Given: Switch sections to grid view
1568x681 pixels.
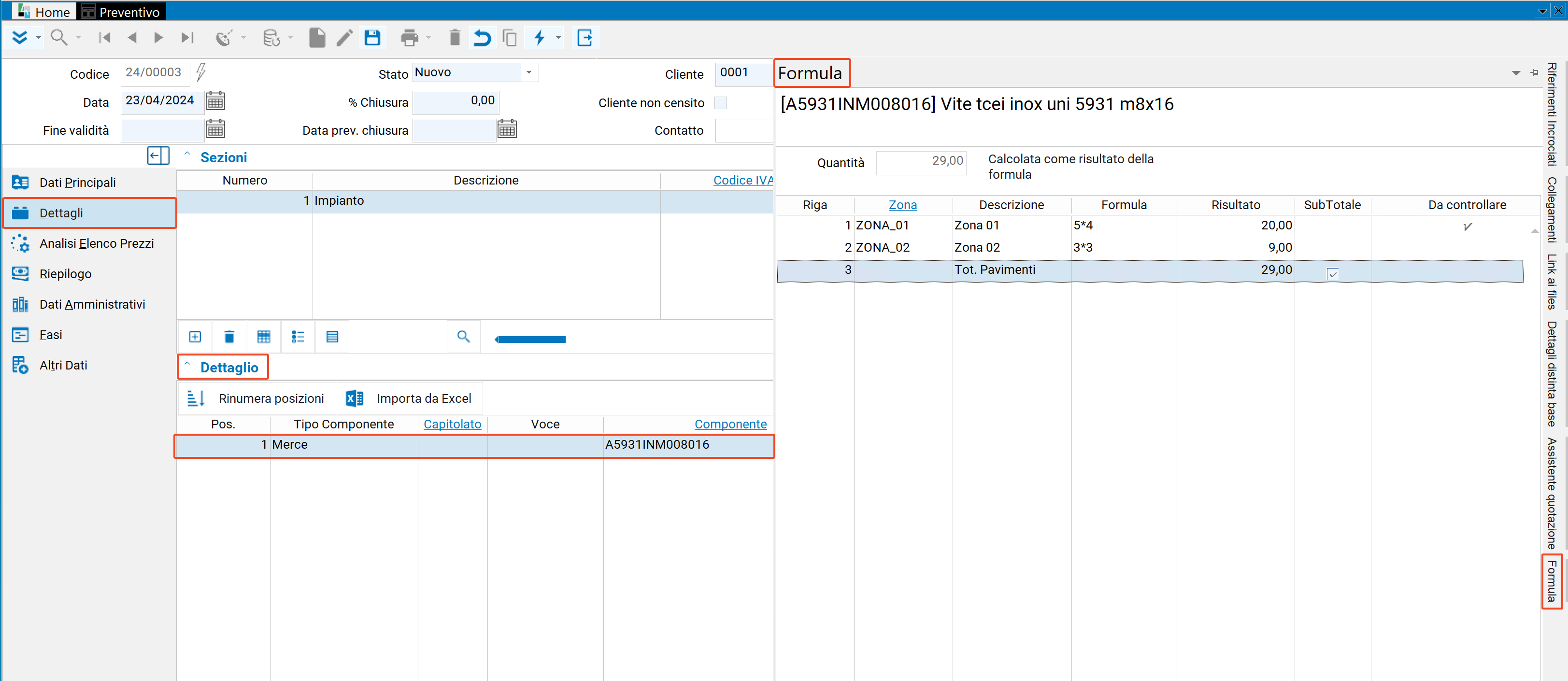Looking at the screenshot, I should (264, 337).
